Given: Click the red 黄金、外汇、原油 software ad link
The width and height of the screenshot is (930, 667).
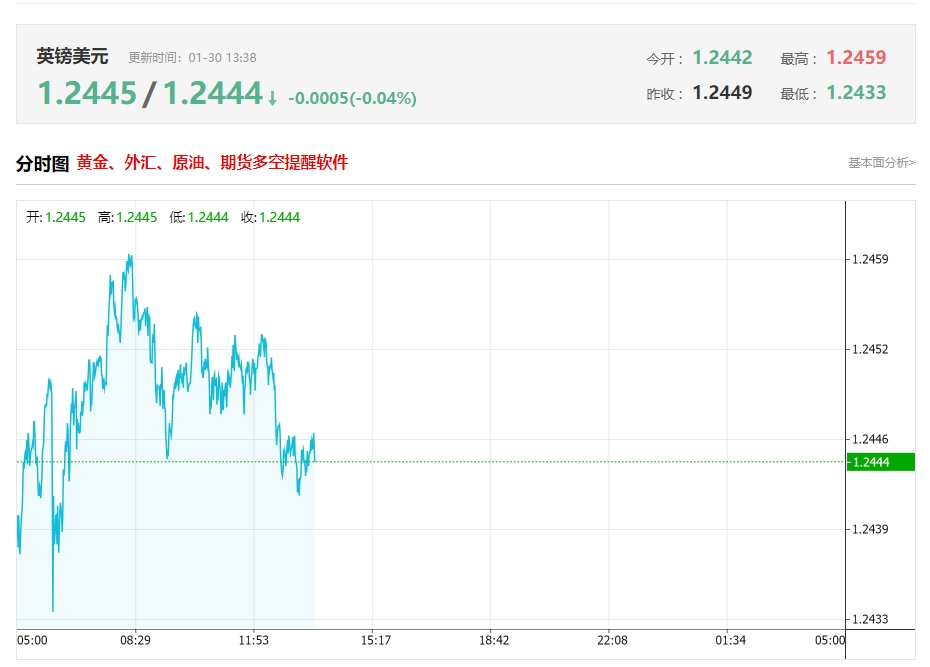Looking at the screenshot, I should click(x=212, y=162).
